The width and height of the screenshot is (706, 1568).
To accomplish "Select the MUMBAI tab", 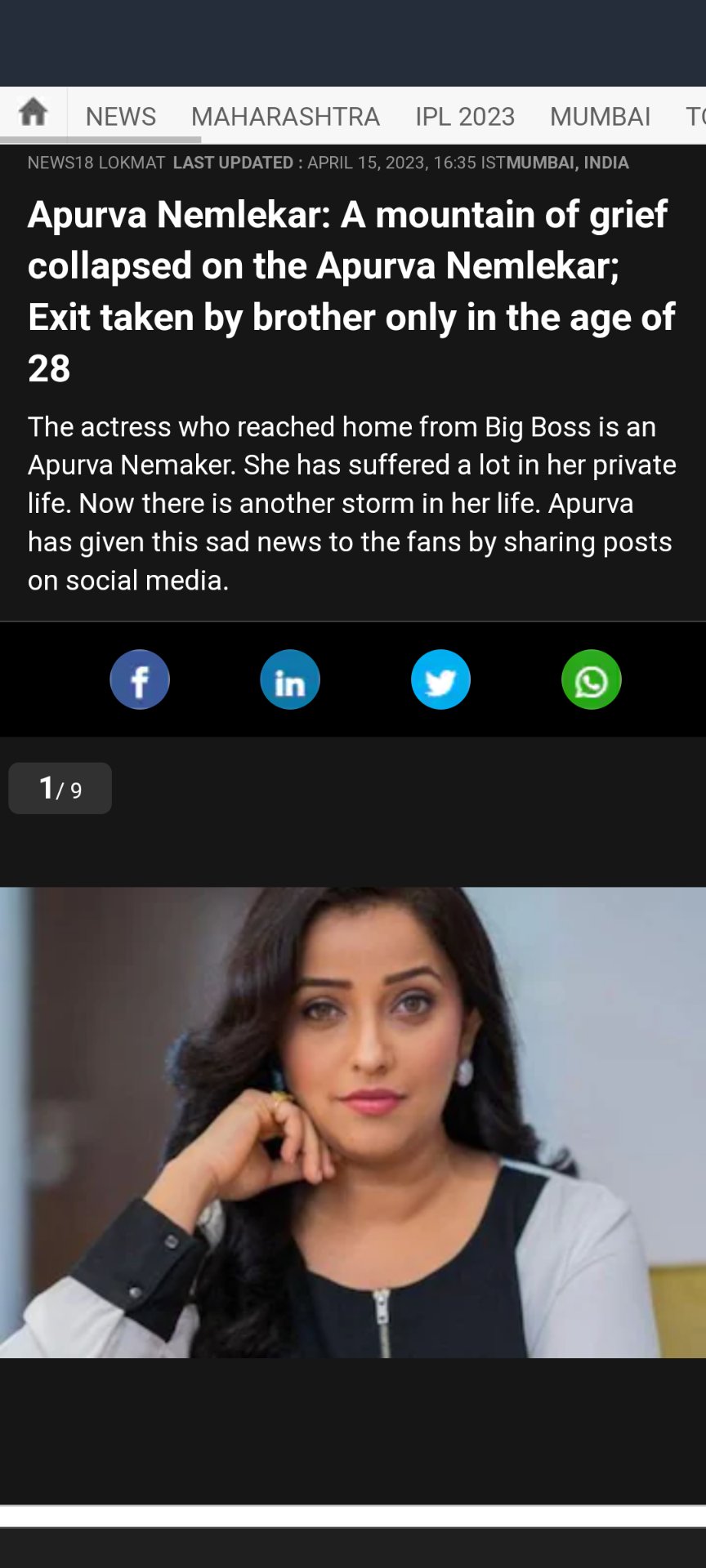I will [x=600, y=117].
